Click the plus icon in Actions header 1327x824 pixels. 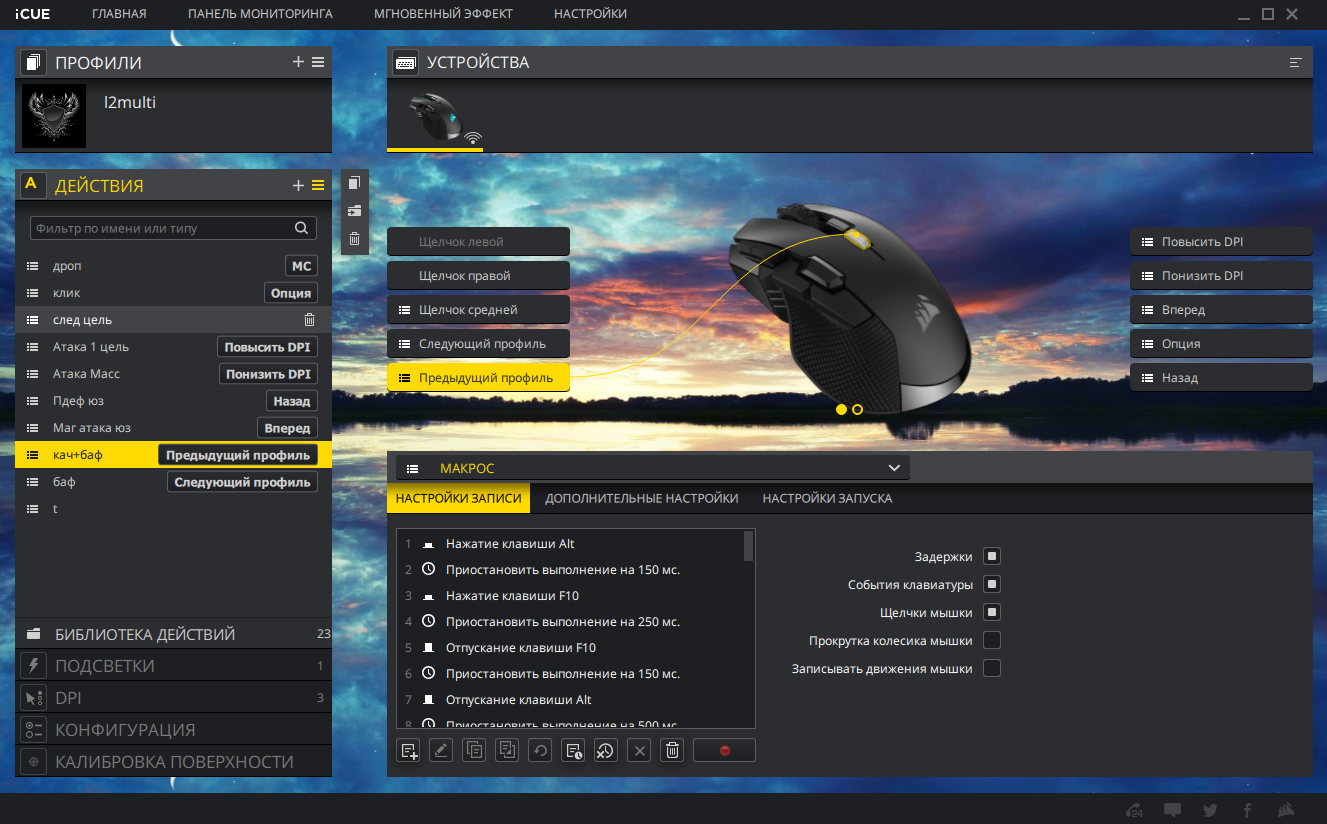coord(298,185)
